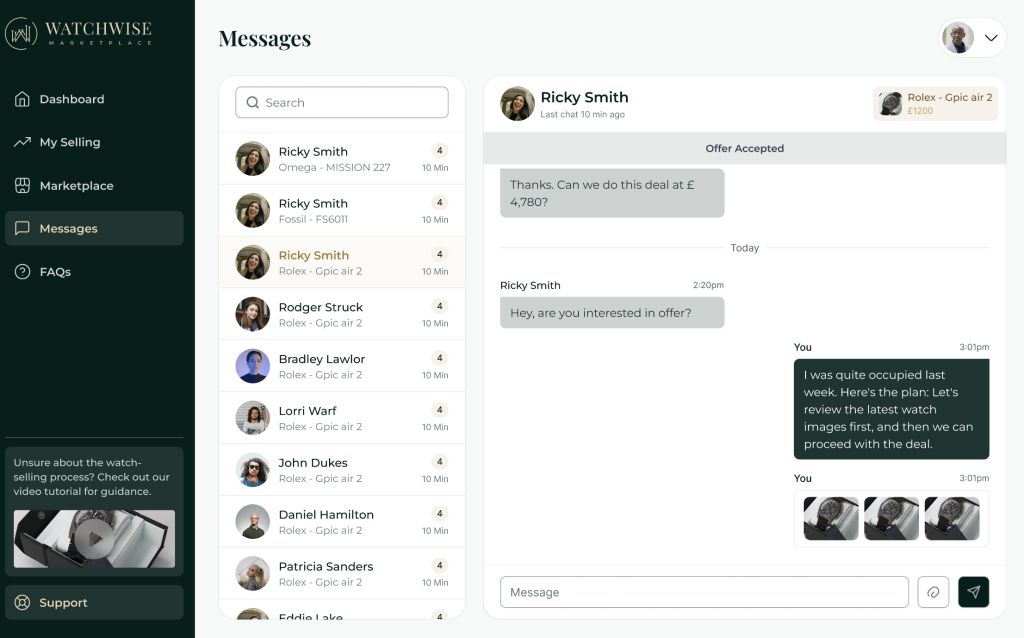Click the £1200 price in header tag
The image size is (1024, 638).
point(920,111)
